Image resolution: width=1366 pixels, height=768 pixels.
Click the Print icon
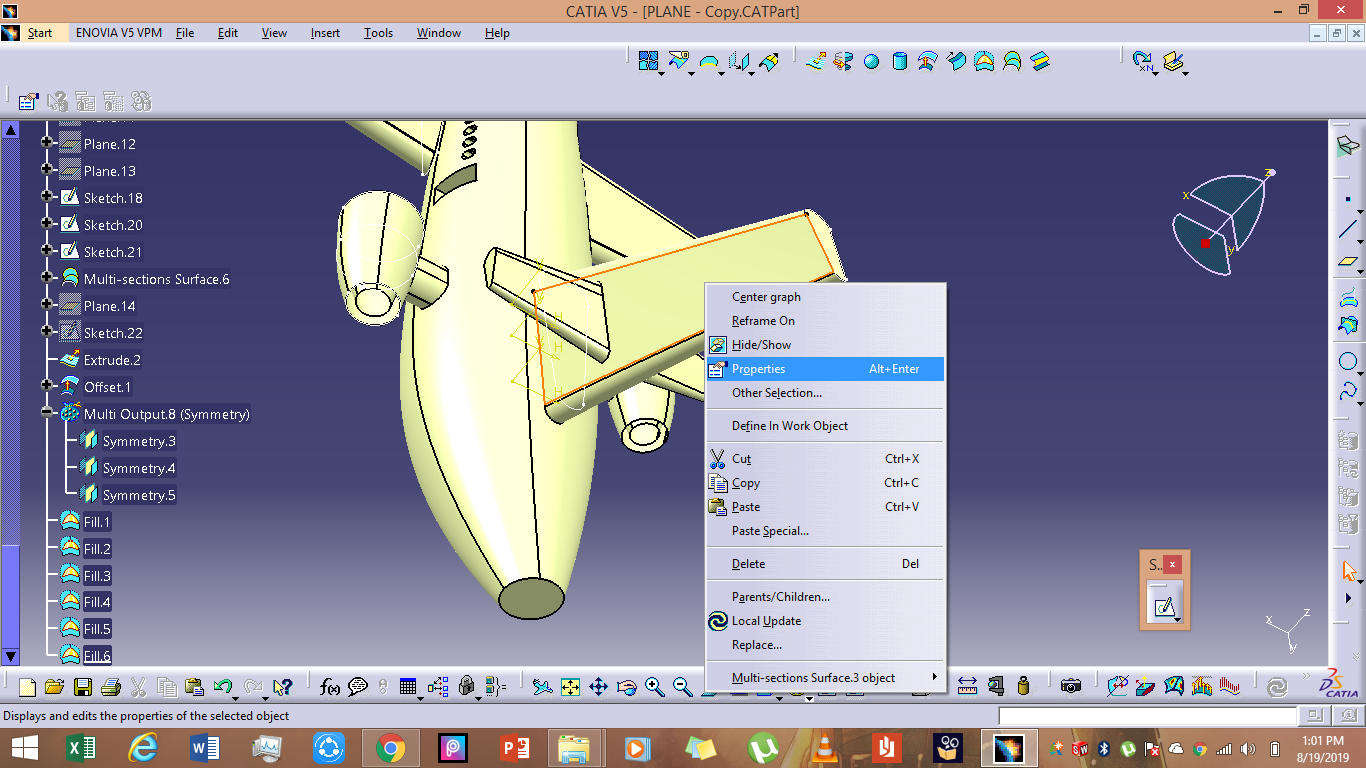click(x=111, y=687)
